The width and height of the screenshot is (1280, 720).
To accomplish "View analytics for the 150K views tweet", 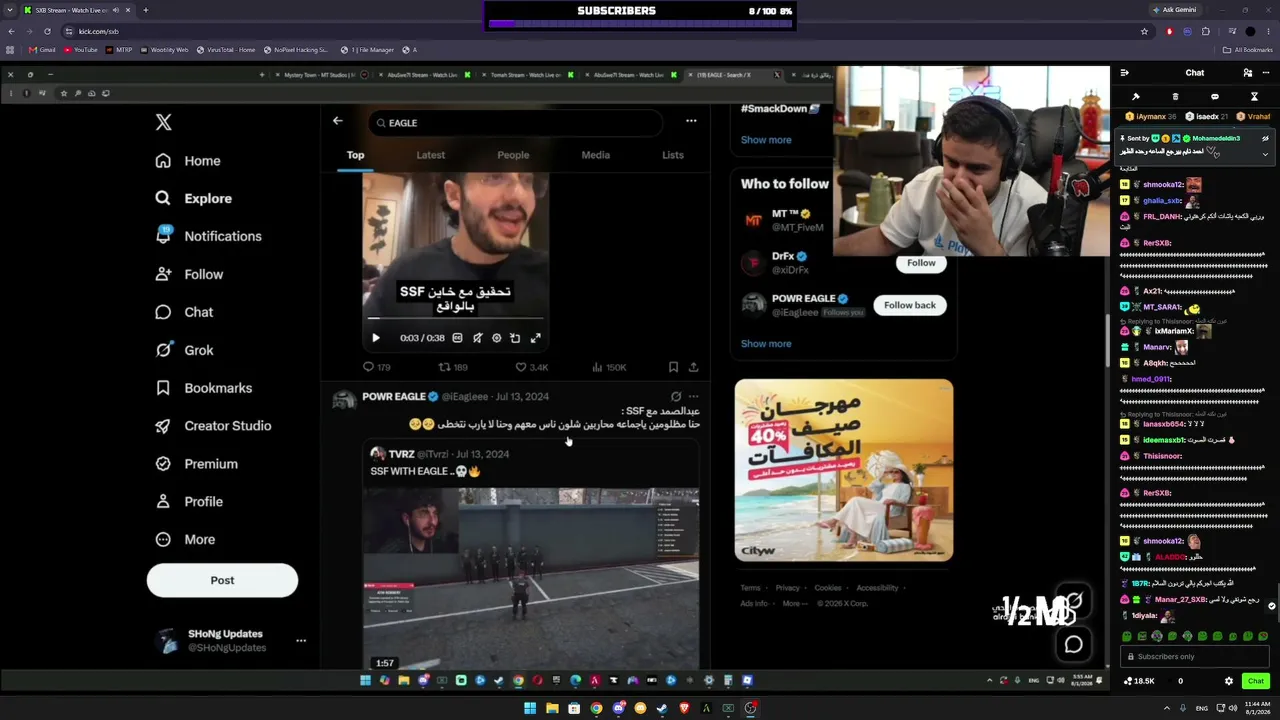I will (609, 367).
